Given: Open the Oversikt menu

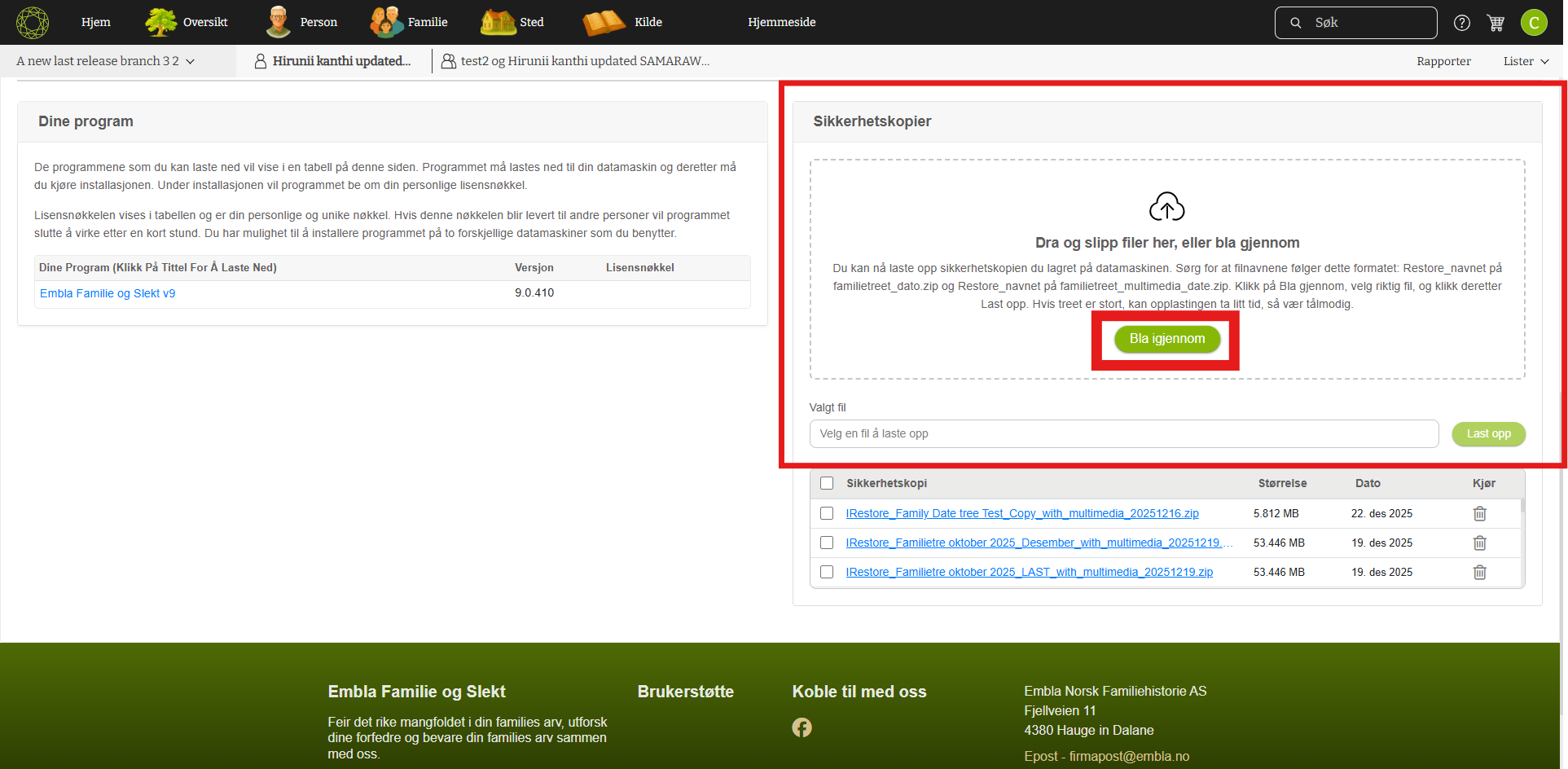Looking at the screenshot, I should click(187, 22).
